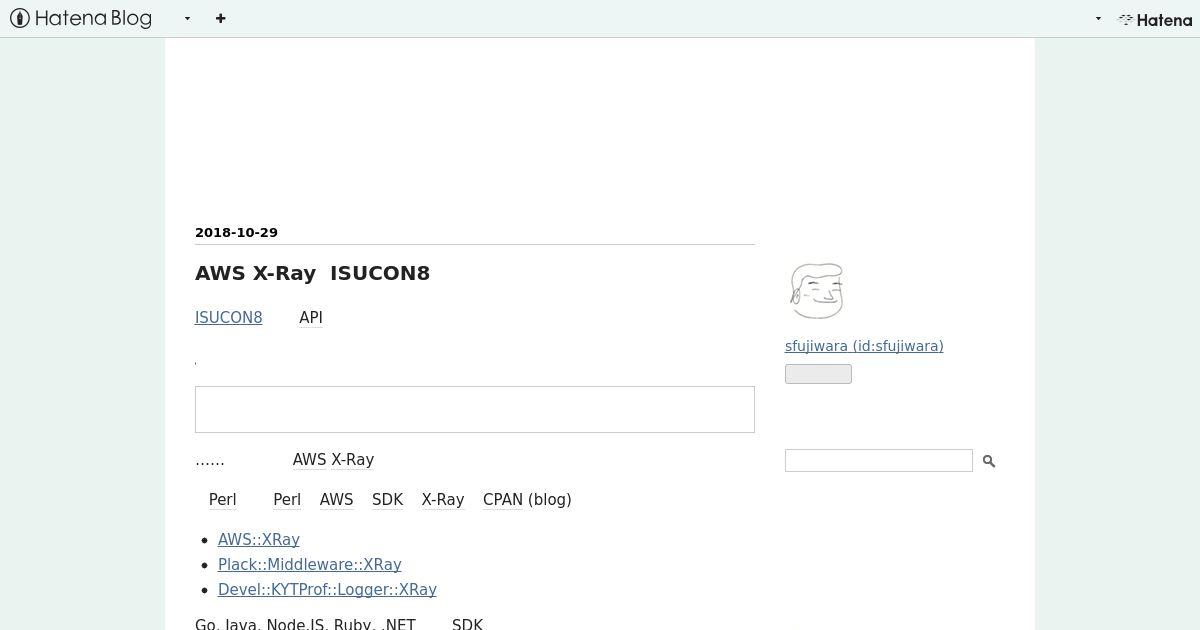Click the empty boxed area in article
Image resolution: width=1200 pixels, height=630 pixels.
[475, 409]
